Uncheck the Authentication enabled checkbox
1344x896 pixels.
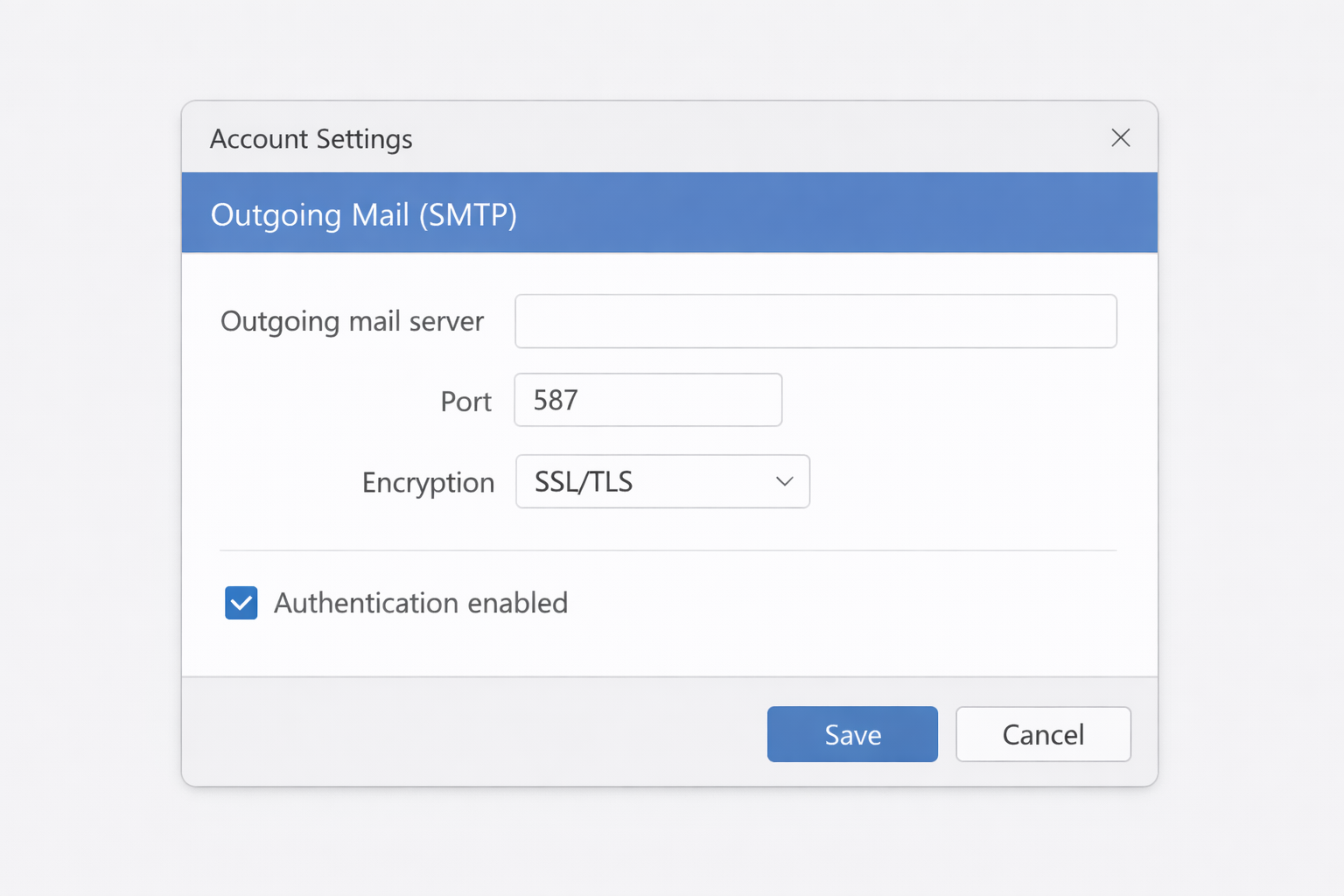pos(241,603)
